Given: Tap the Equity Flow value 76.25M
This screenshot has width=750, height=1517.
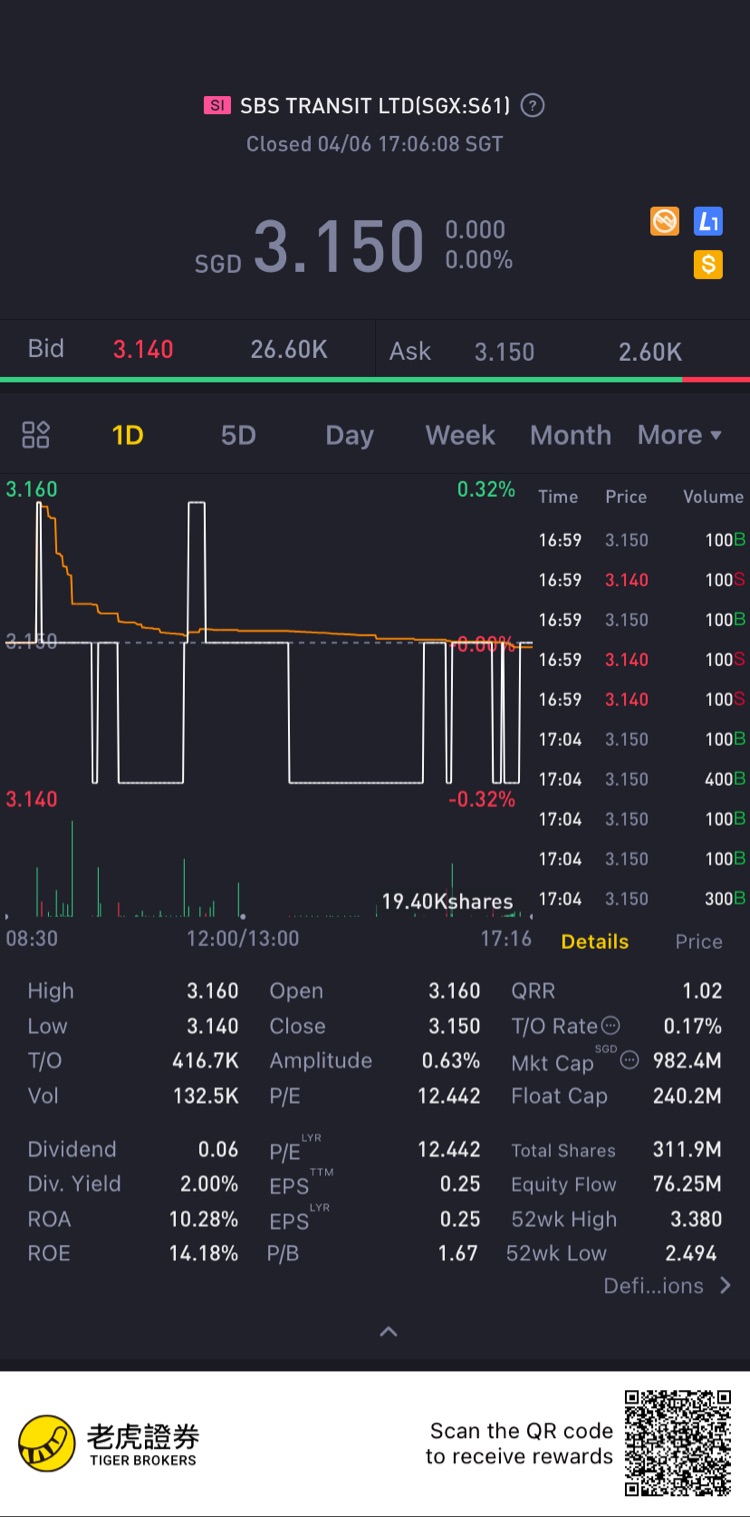Looking at the screenshot, I should tap(687, 1184).
